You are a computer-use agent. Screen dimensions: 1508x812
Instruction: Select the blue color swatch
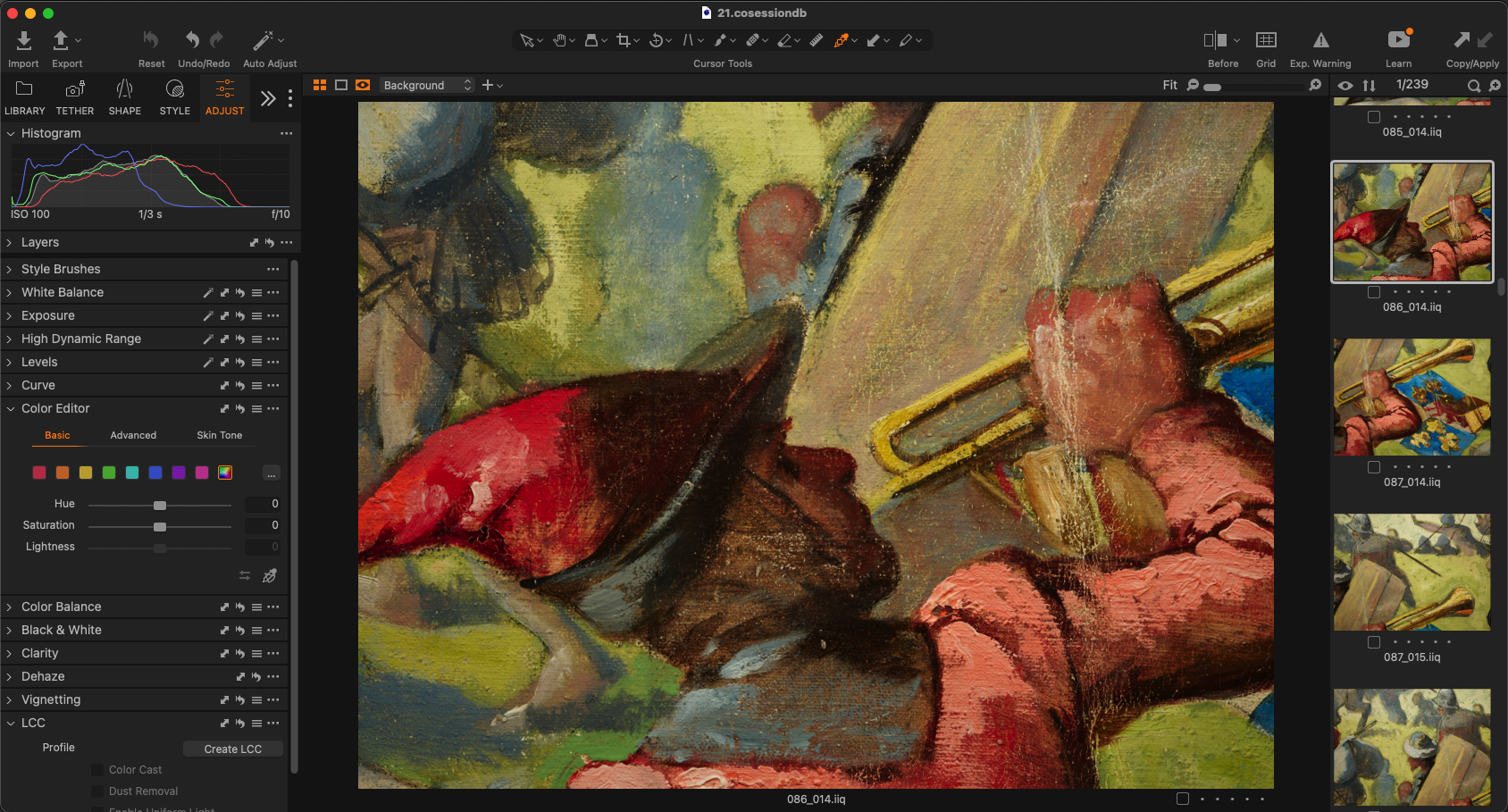point(155,473)
